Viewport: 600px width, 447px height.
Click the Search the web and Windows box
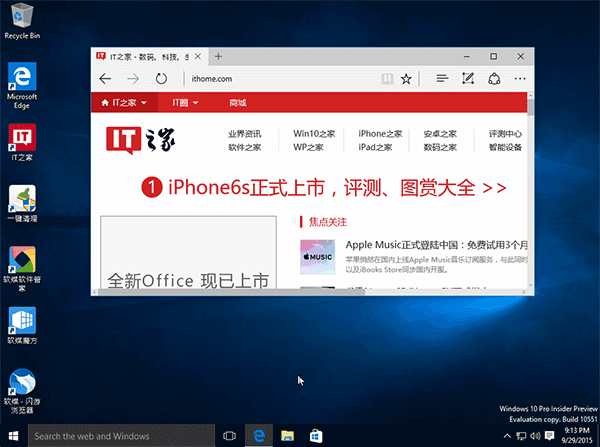tap(122, 436)
